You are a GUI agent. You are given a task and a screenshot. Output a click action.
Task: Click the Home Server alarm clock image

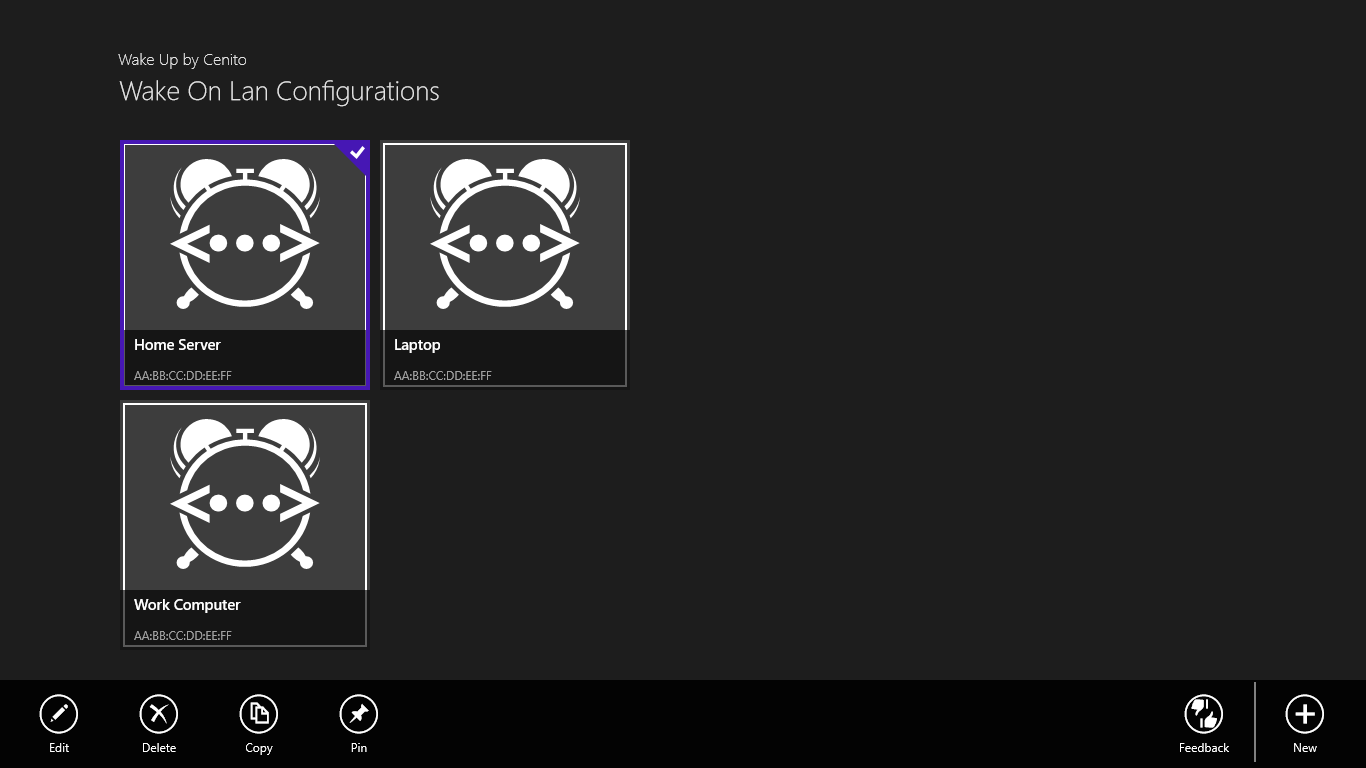coord(245,235)
